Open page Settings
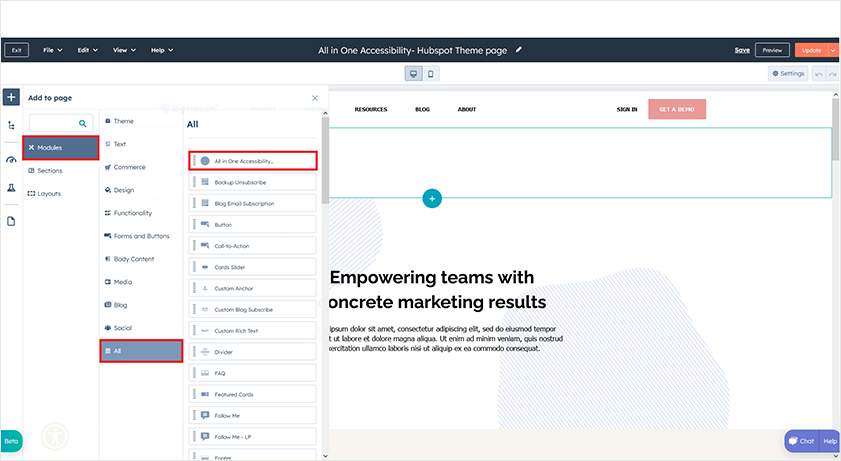This screenshot has height=461, width=841. pos(788,73)
